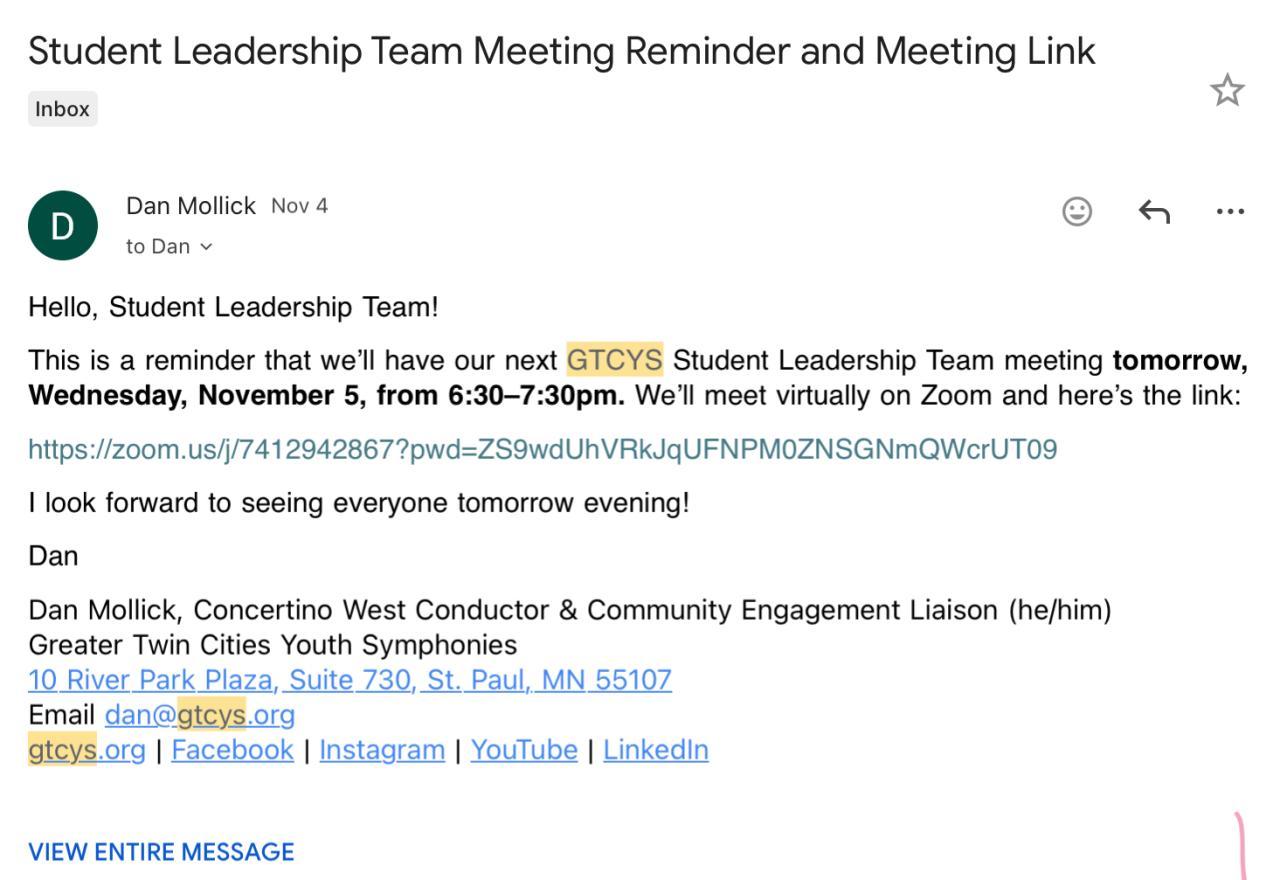Visit the gtcys.org website link
This screenshot has height=880, width=1280.
[x=86, y=750]
